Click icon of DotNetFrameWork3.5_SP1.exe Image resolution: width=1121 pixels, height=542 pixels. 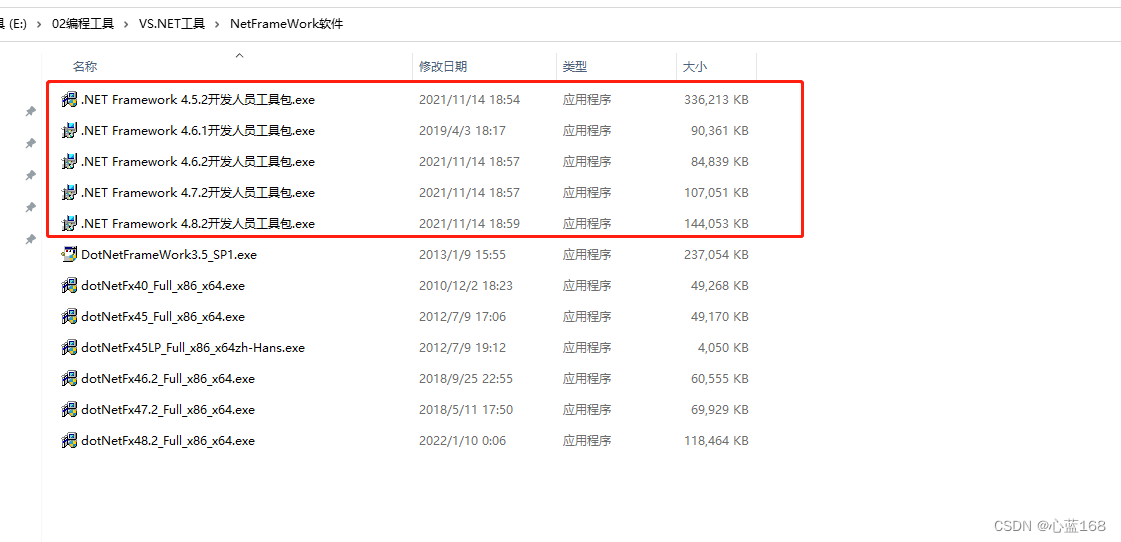click(69, 255)
